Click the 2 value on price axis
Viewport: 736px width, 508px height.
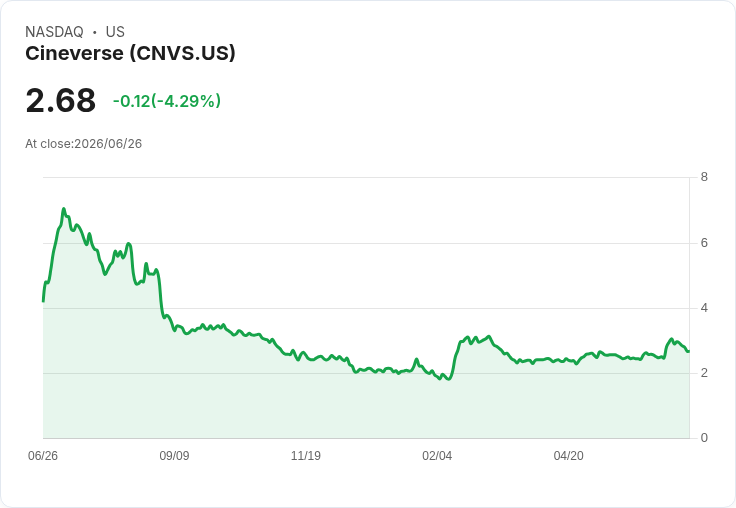point(704,373)
